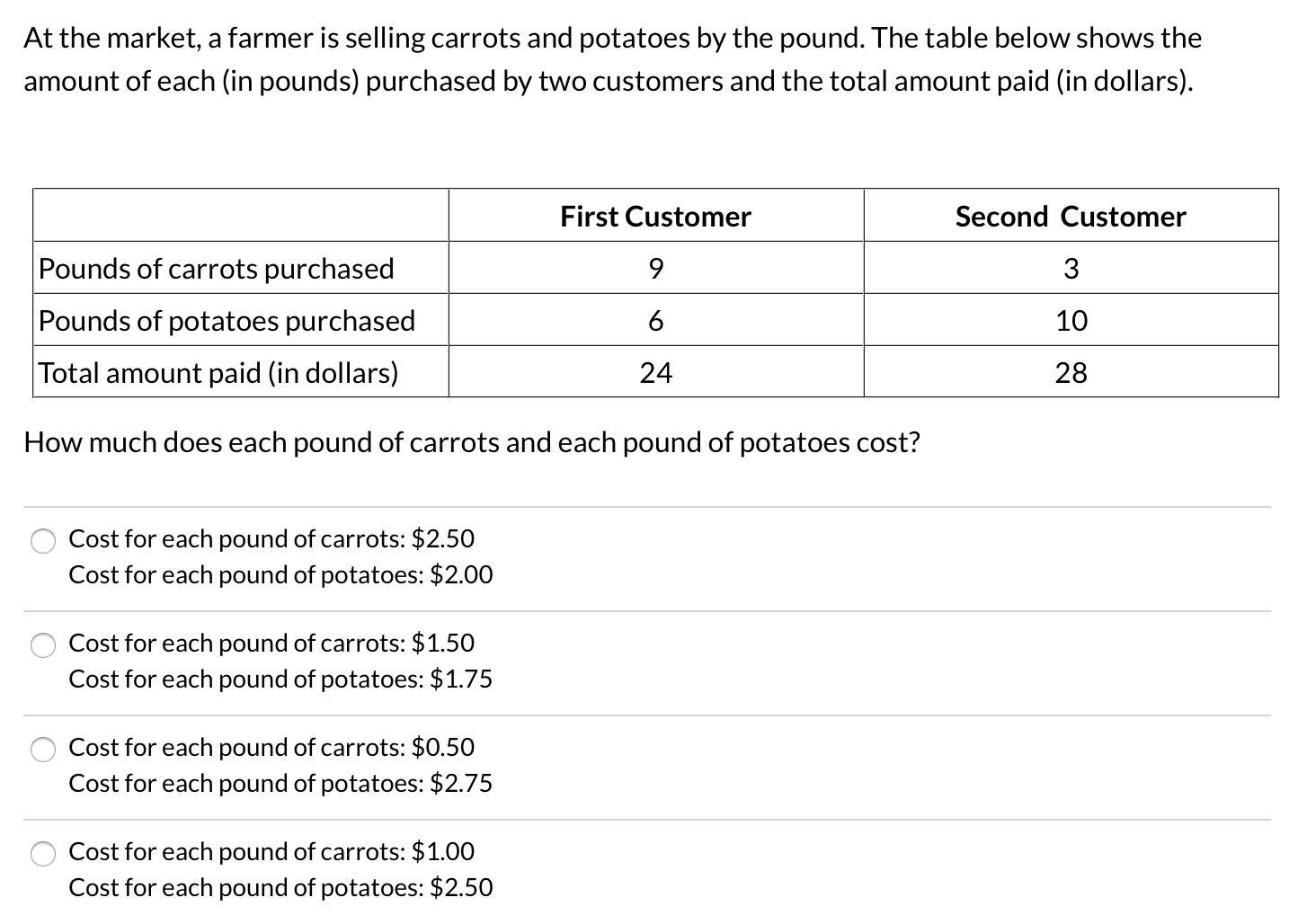Click the table cell showing 9
1298x924 pixels.
pos(655,269)
